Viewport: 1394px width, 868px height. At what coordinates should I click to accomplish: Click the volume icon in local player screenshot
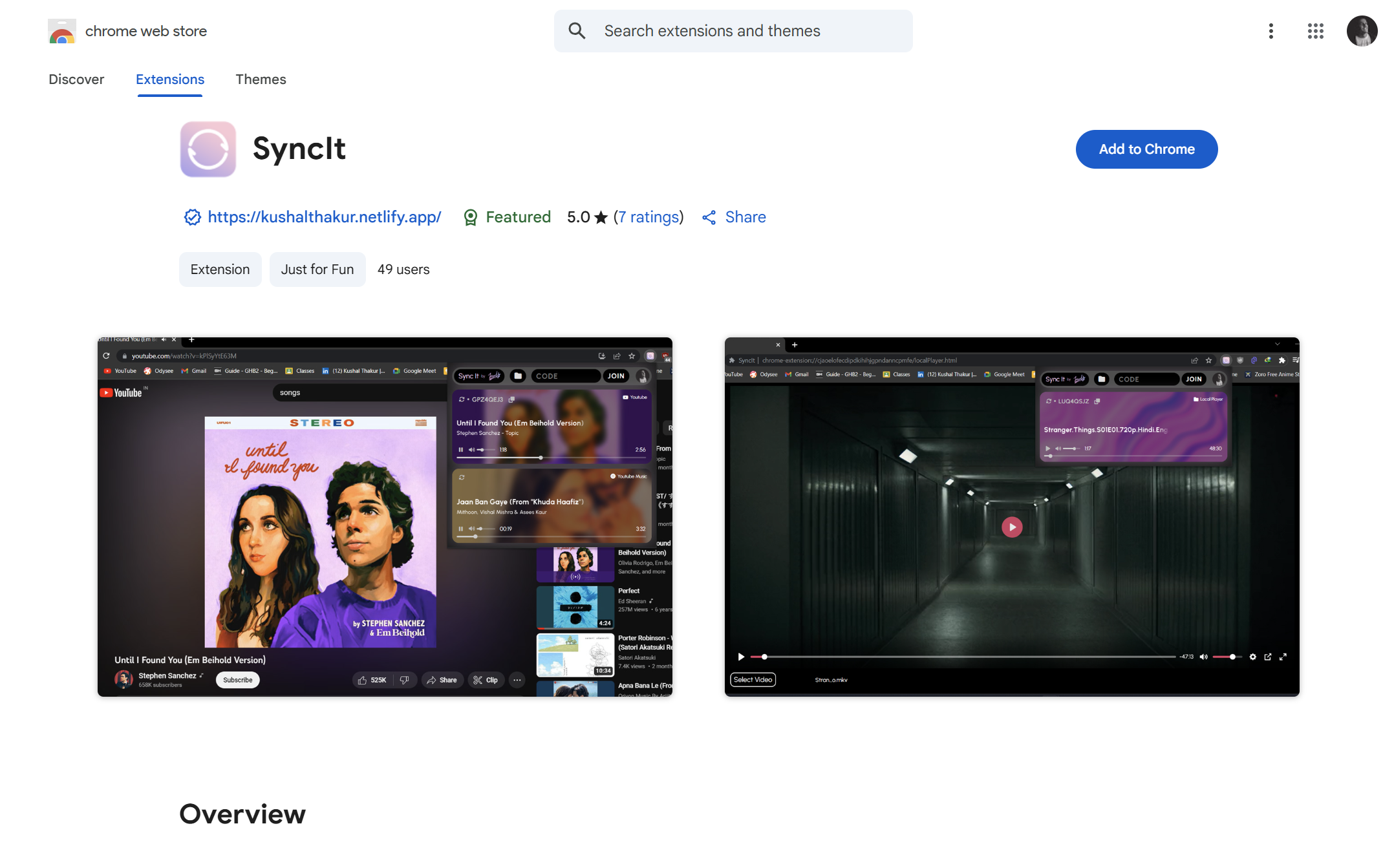click(x=1203, y=657)
